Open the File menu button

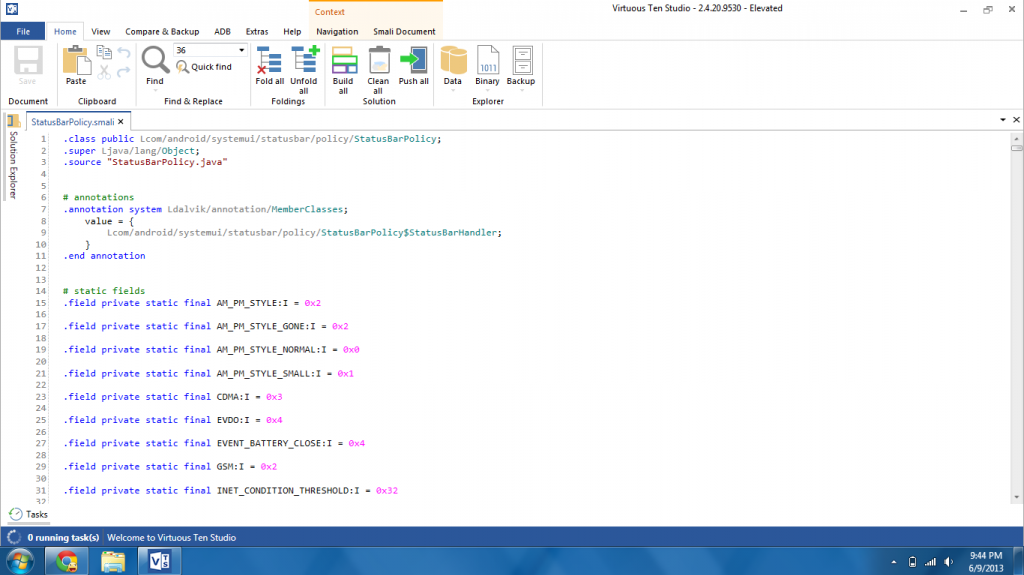point(22,31)
